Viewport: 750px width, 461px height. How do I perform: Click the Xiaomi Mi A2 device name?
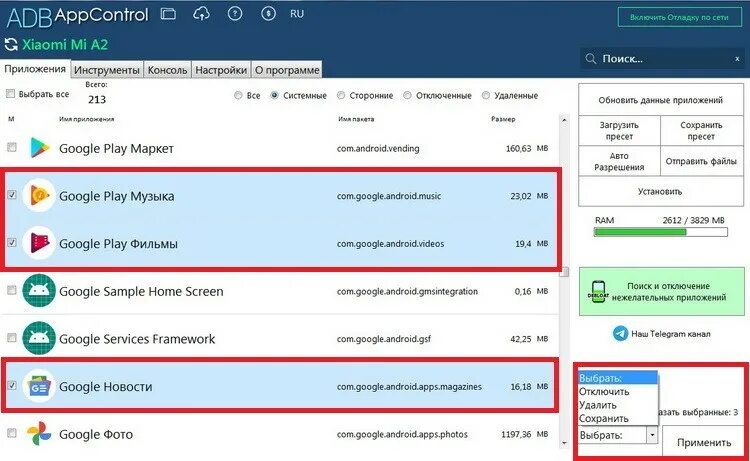[65, 44]
